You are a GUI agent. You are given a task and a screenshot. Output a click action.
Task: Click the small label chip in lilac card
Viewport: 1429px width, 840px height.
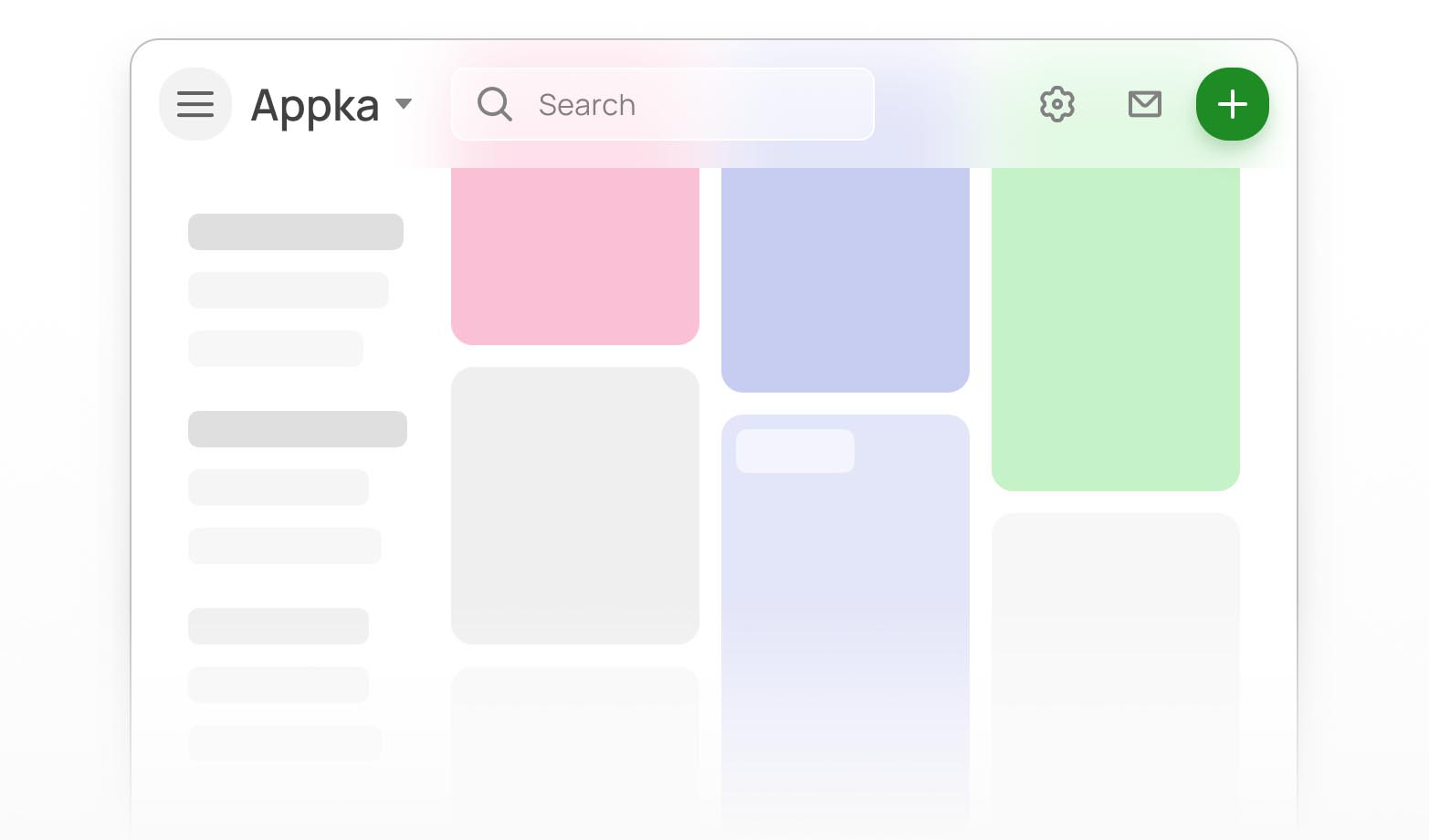click(795, 451)
